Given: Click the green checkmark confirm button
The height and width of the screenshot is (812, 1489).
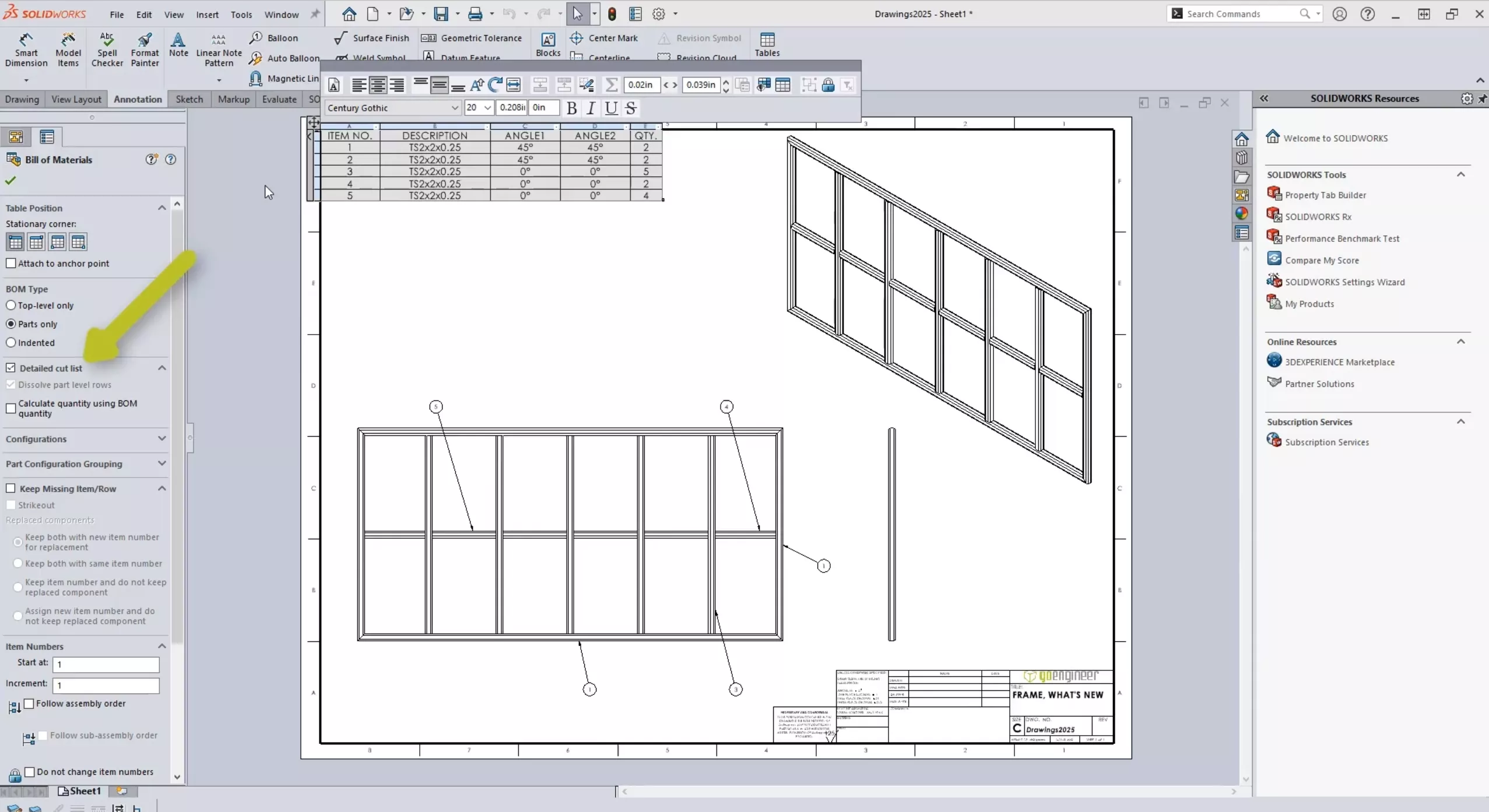Looking at the screenshot, I should point(11,180).
